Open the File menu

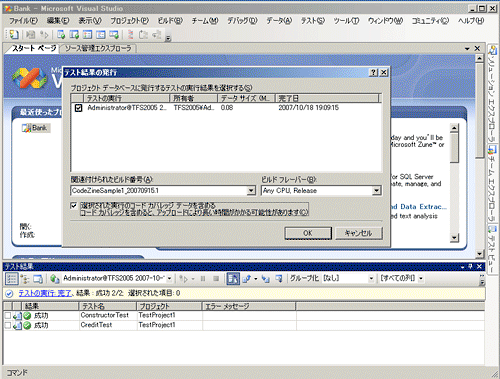pyautogui.click(x=23, y=21)
